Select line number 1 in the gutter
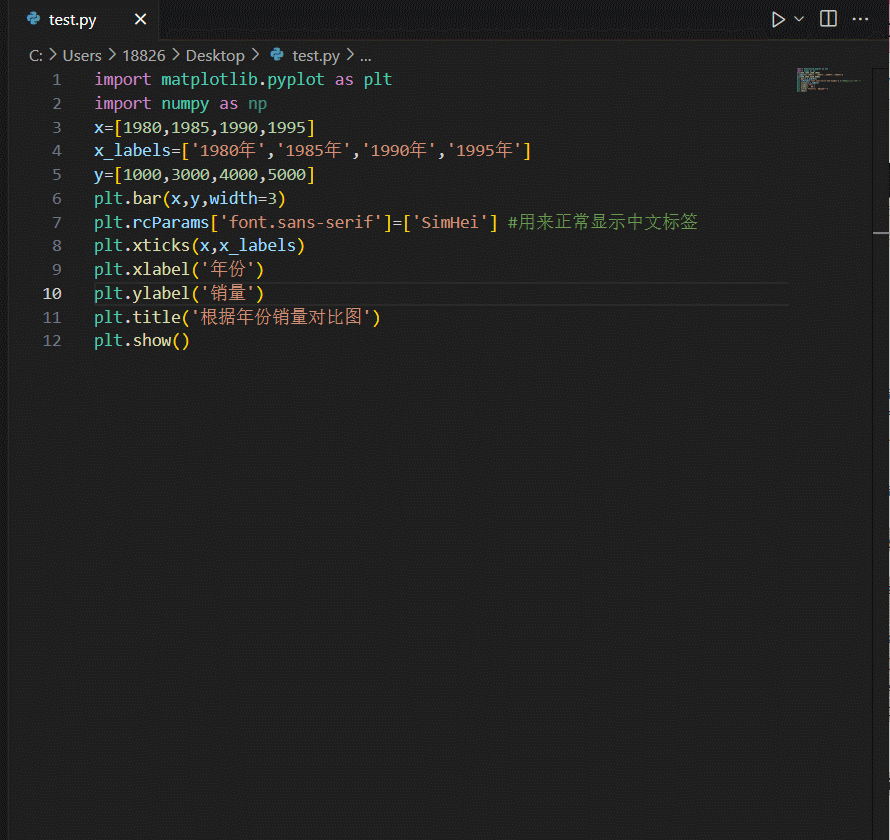 56,80
